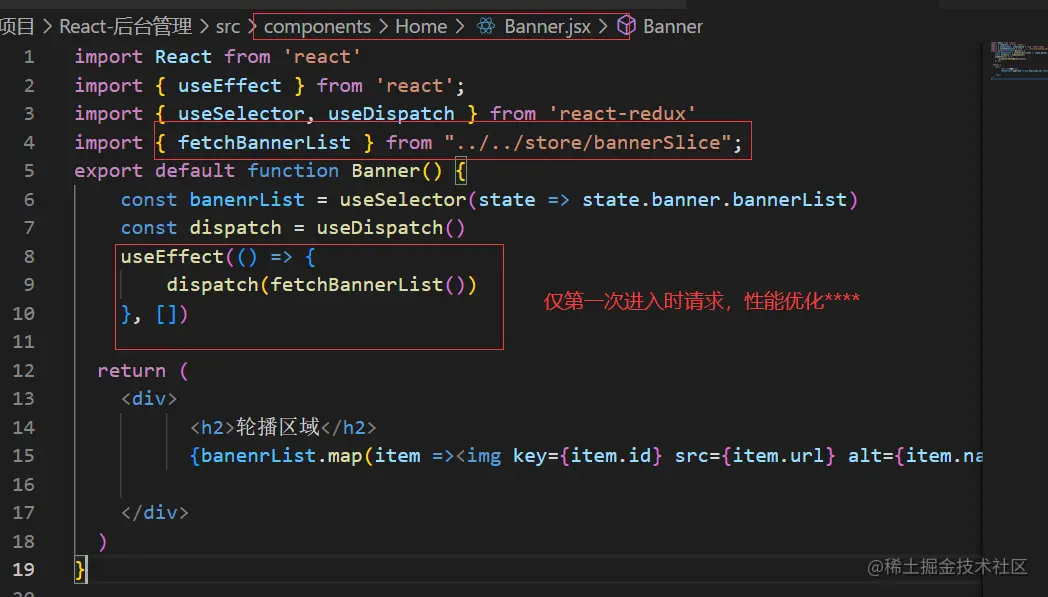The image size is (1048, 597).
Task: Open the 'Home' breadcrumb folder
Action: (x=421, y=27)
